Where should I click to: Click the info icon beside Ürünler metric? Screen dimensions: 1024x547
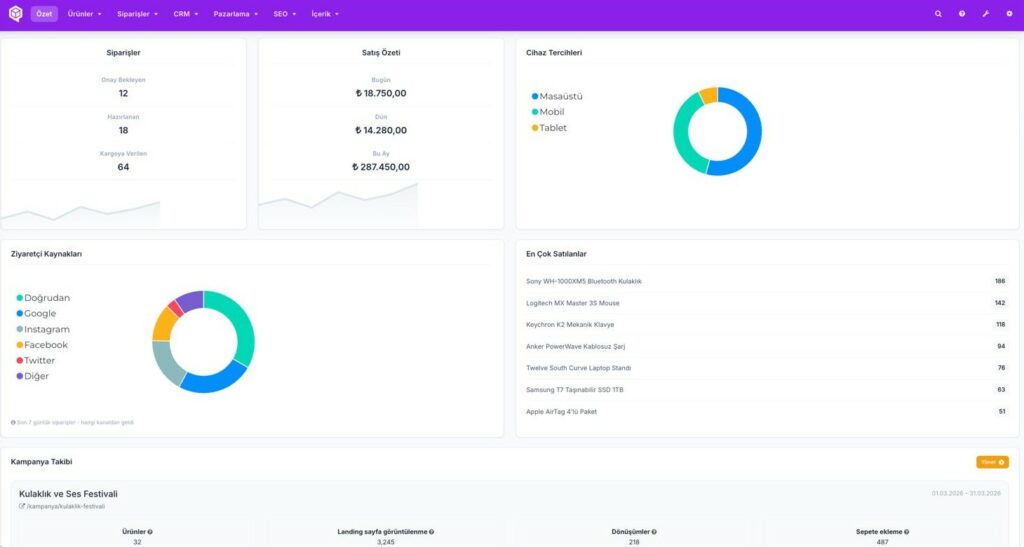[150, 532]
